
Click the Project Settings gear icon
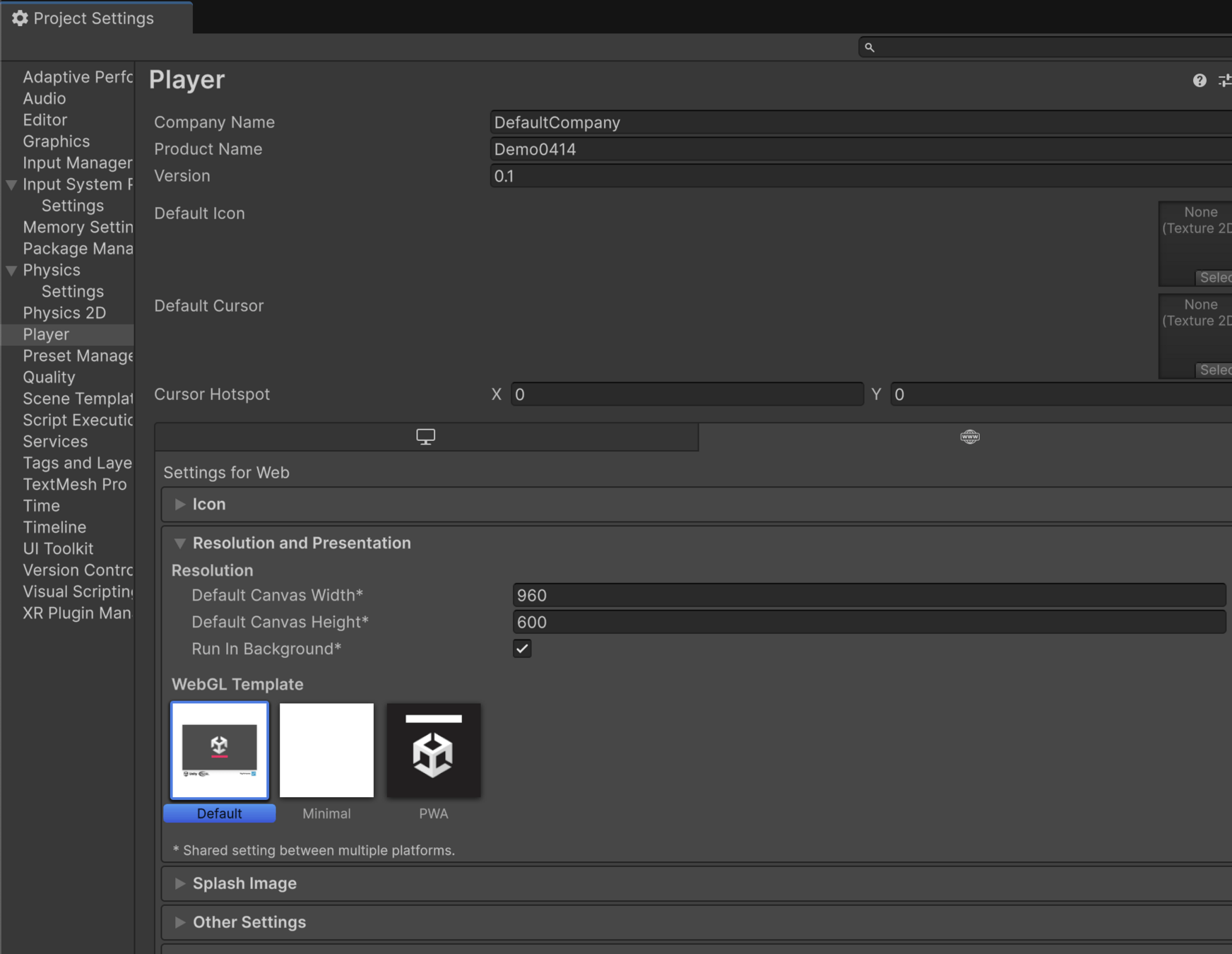20,18
